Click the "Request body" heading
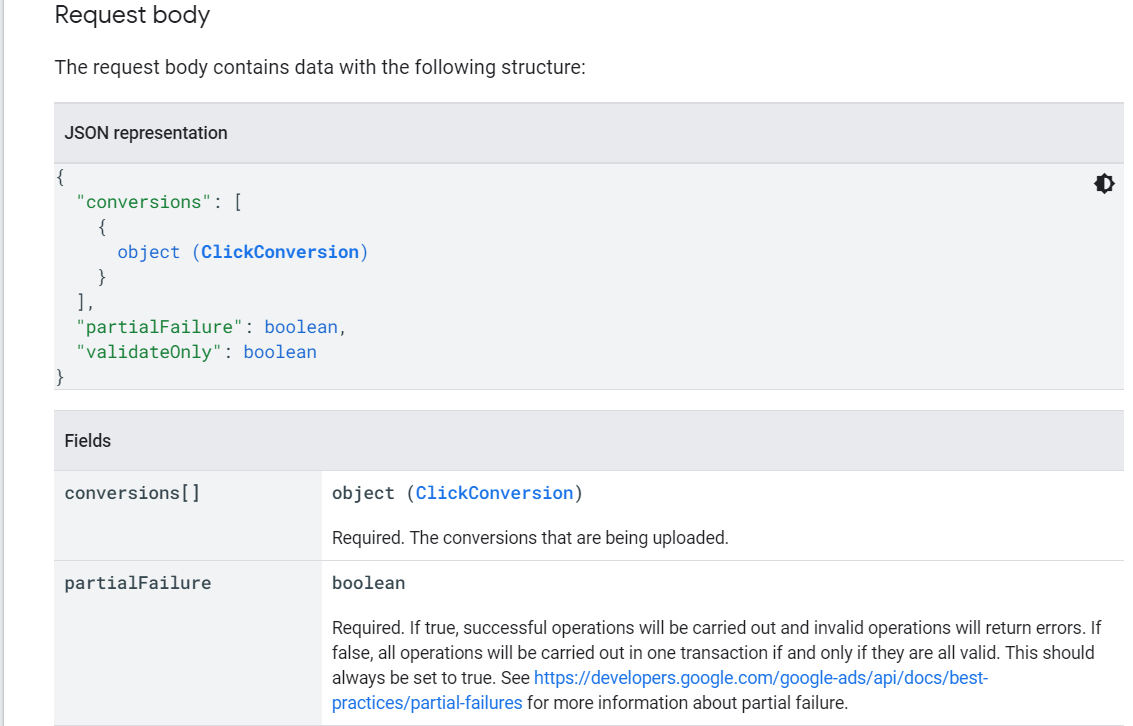The image size is (1133, 726). coord(132,16)
